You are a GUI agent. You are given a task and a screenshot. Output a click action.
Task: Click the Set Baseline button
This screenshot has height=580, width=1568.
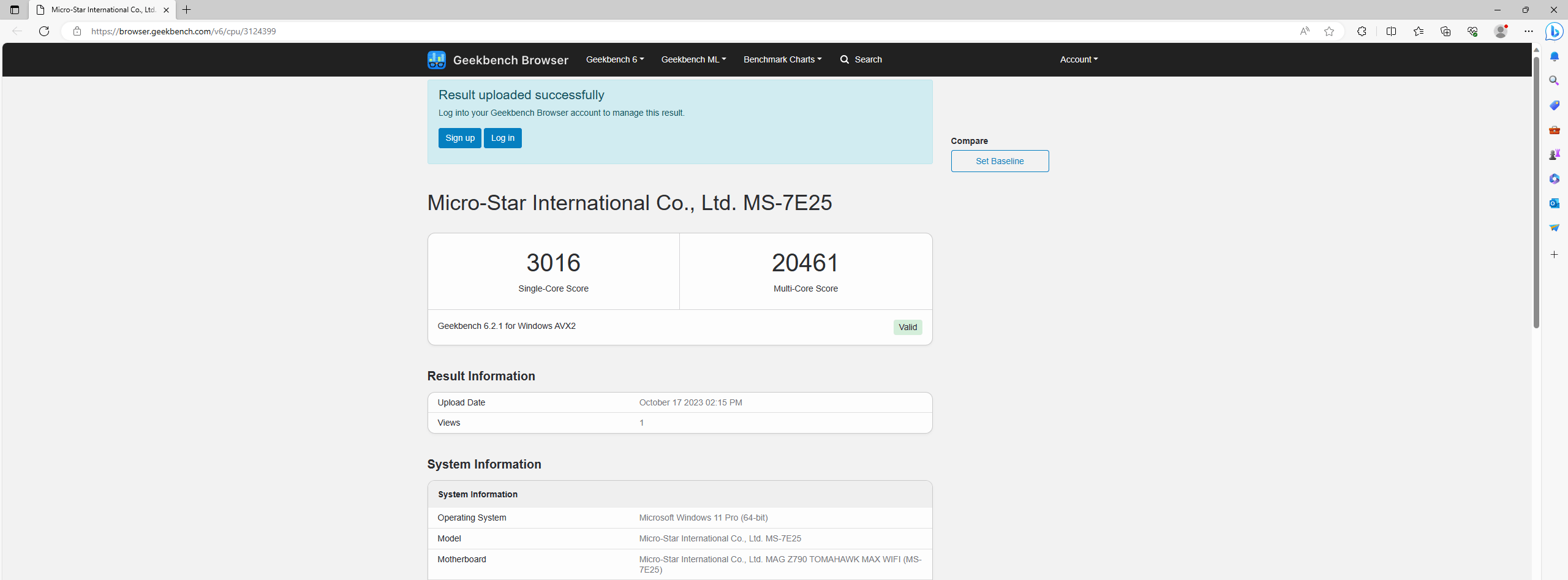point(1000,161)
